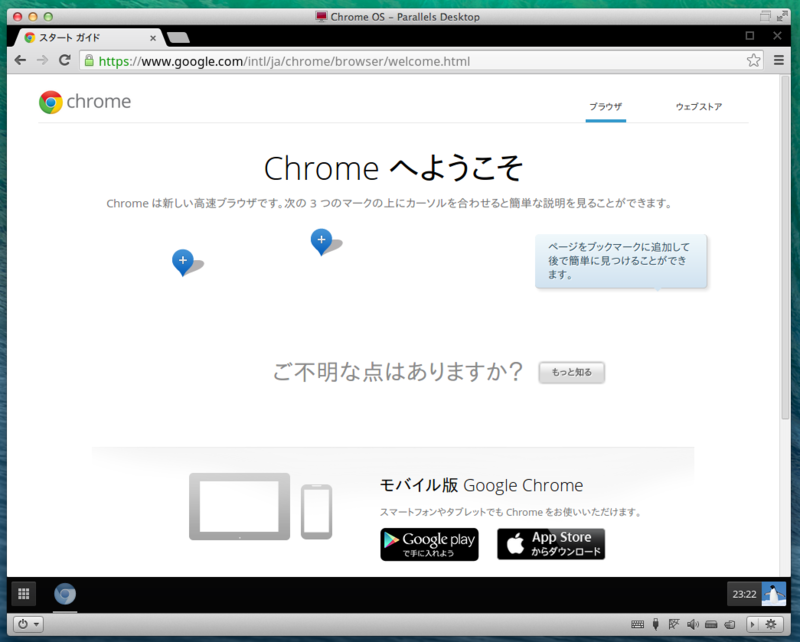Switch to the ブラウザ tab
The width and height of the screenshot is (800, 642).
[x=606, y=107]
